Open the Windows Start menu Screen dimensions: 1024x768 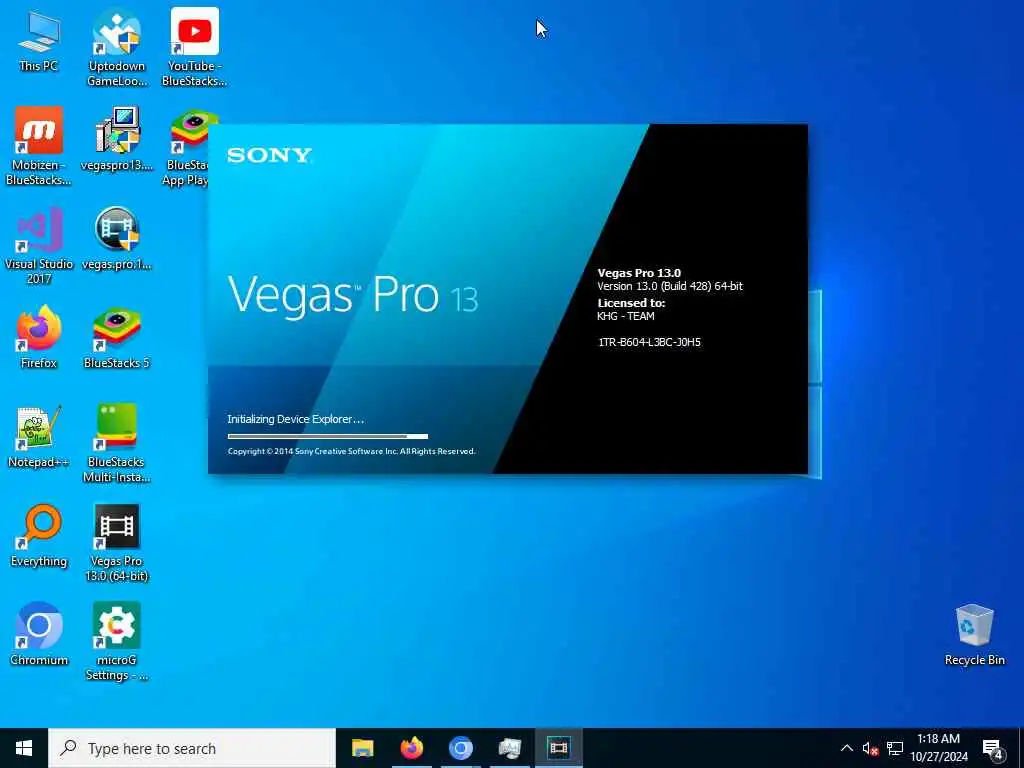click(x=24, y=748)
